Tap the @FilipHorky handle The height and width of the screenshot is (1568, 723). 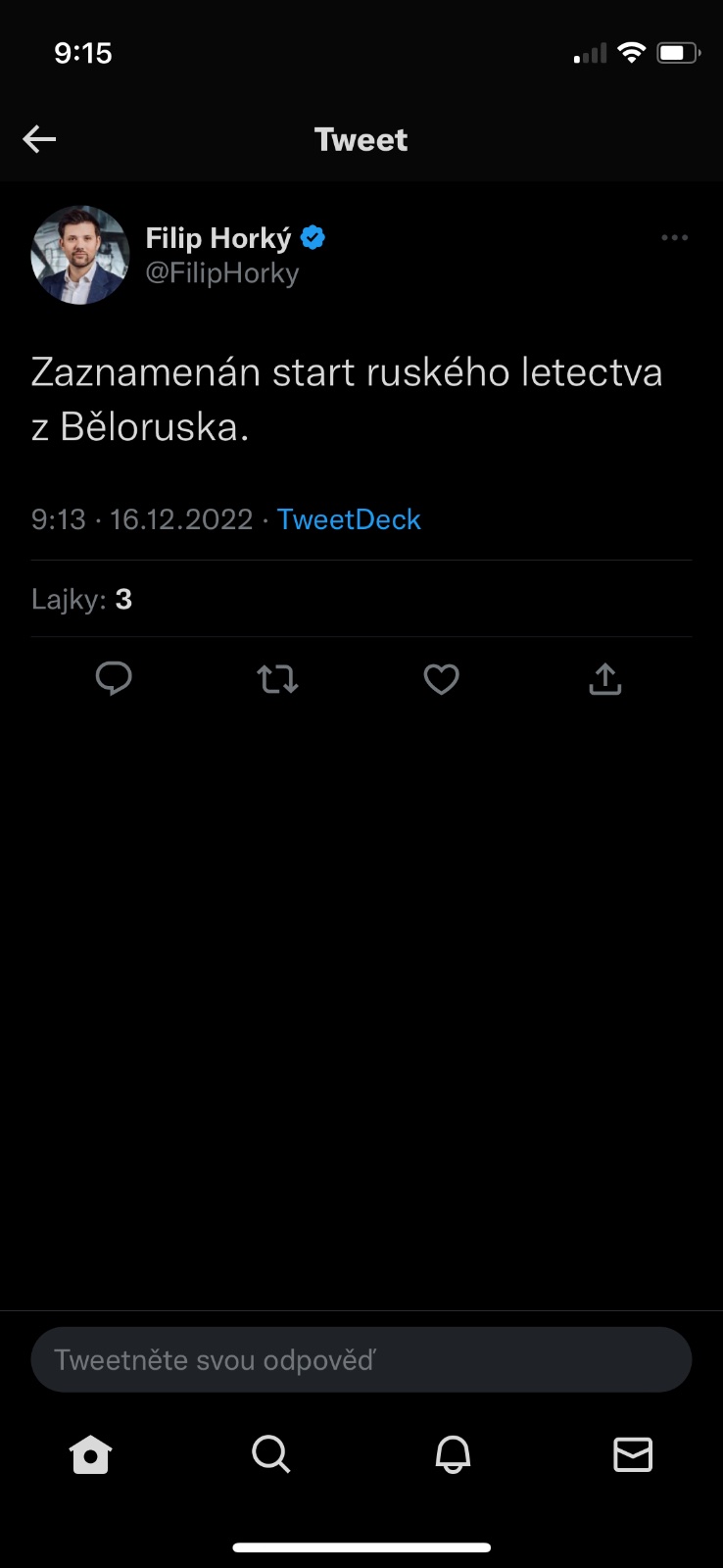point(222,272)
